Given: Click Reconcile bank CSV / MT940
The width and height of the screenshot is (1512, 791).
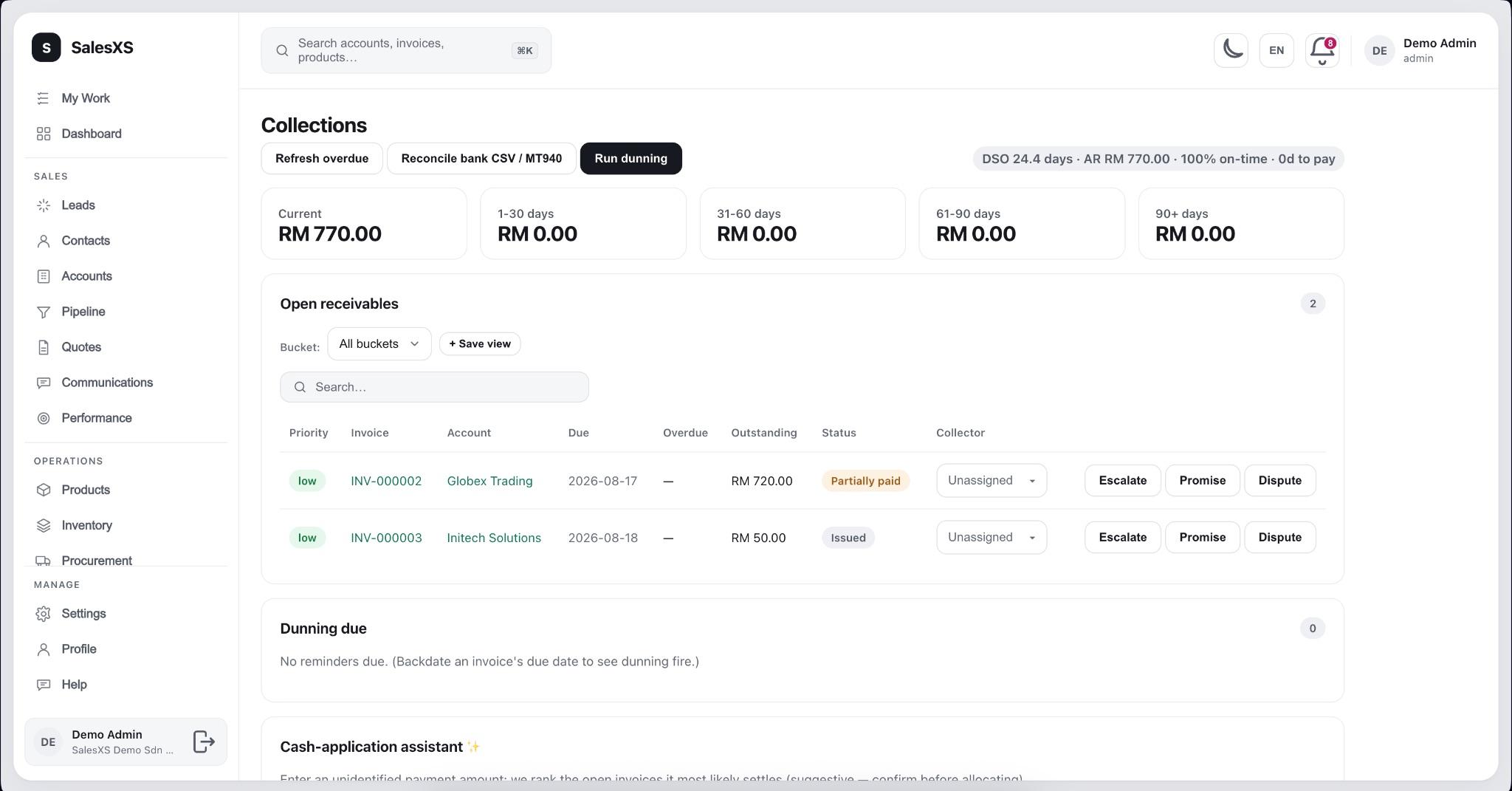Looking at the screenshot, I should [x=481, y=159].
